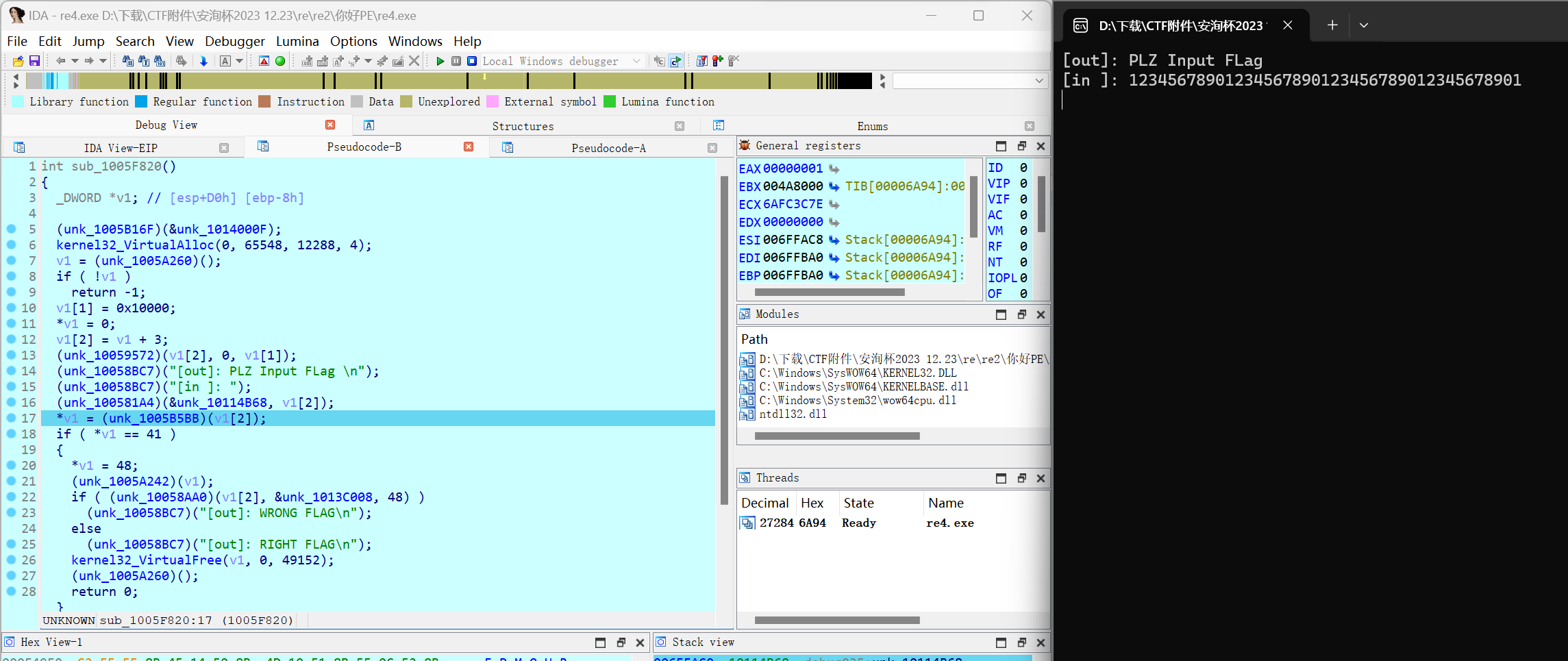Follow the EAX register jump arrow

tap(834, 169)
